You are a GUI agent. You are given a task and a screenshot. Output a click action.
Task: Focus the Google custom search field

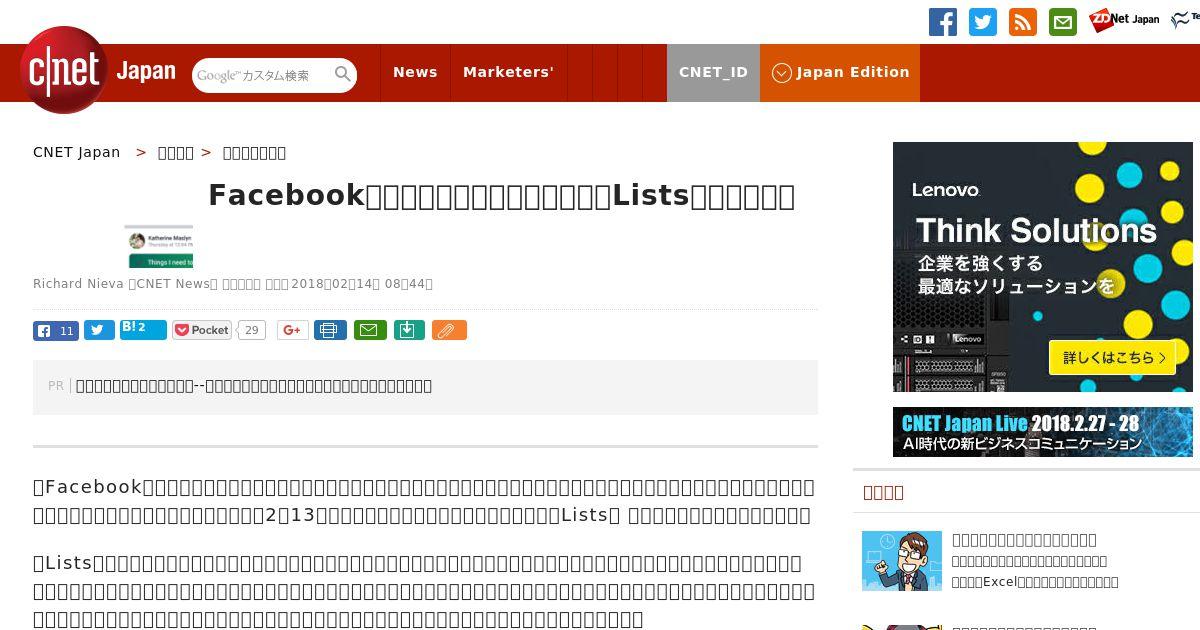pos(262,75)
